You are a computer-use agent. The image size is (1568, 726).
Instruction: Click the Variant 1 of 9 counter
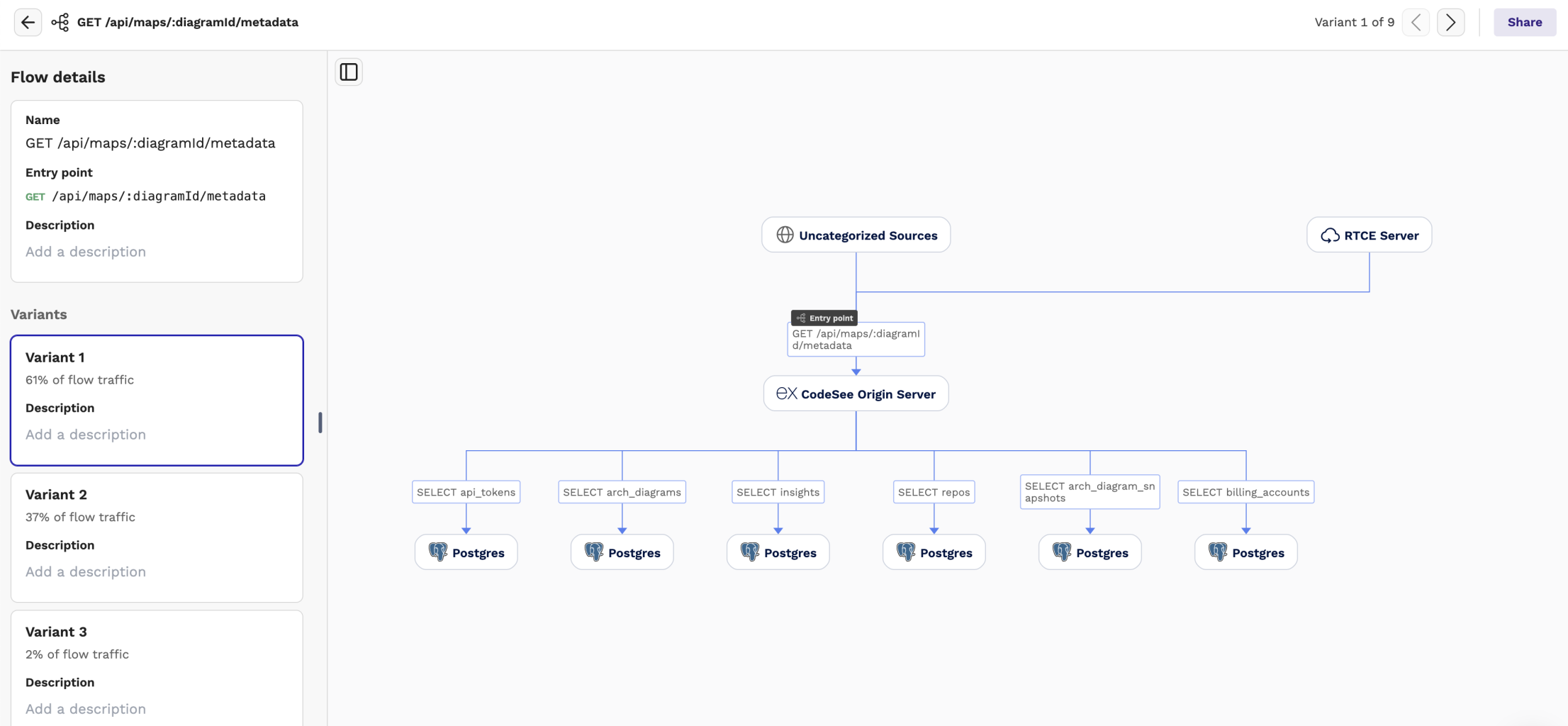click(x=1354, y=22)
